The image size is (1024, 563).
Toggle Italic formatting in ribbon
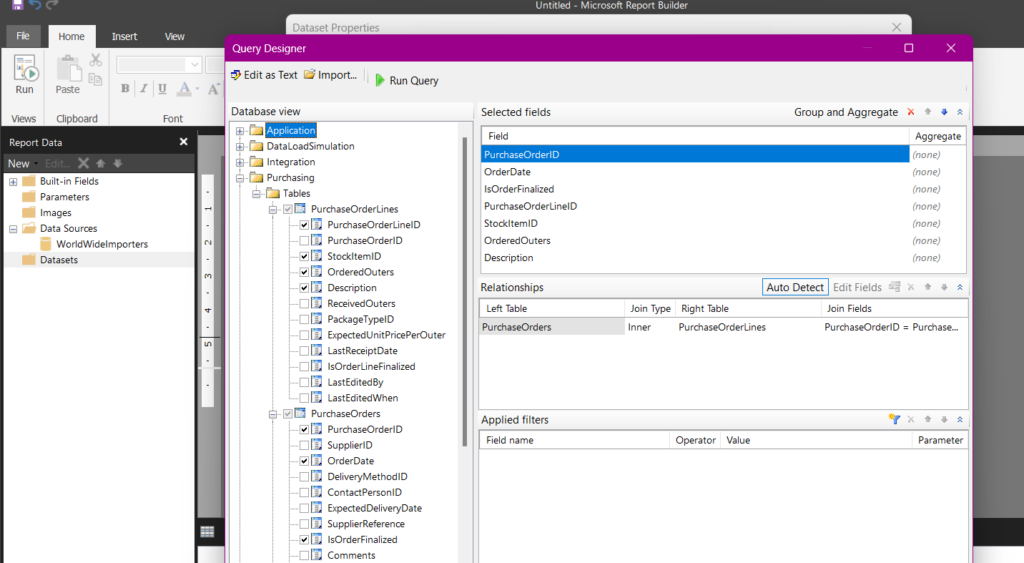(x=144, y=89)
